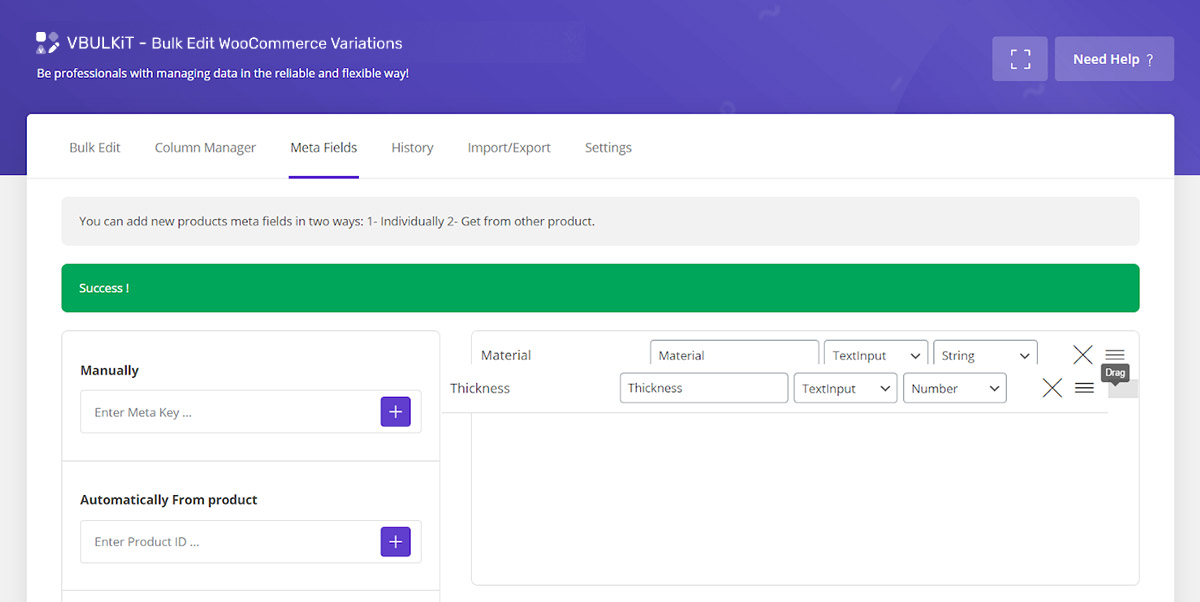Screen dimensions: 1200x602
Task: Open Thickness's Number data type dropdown
Action: [954, 388]
